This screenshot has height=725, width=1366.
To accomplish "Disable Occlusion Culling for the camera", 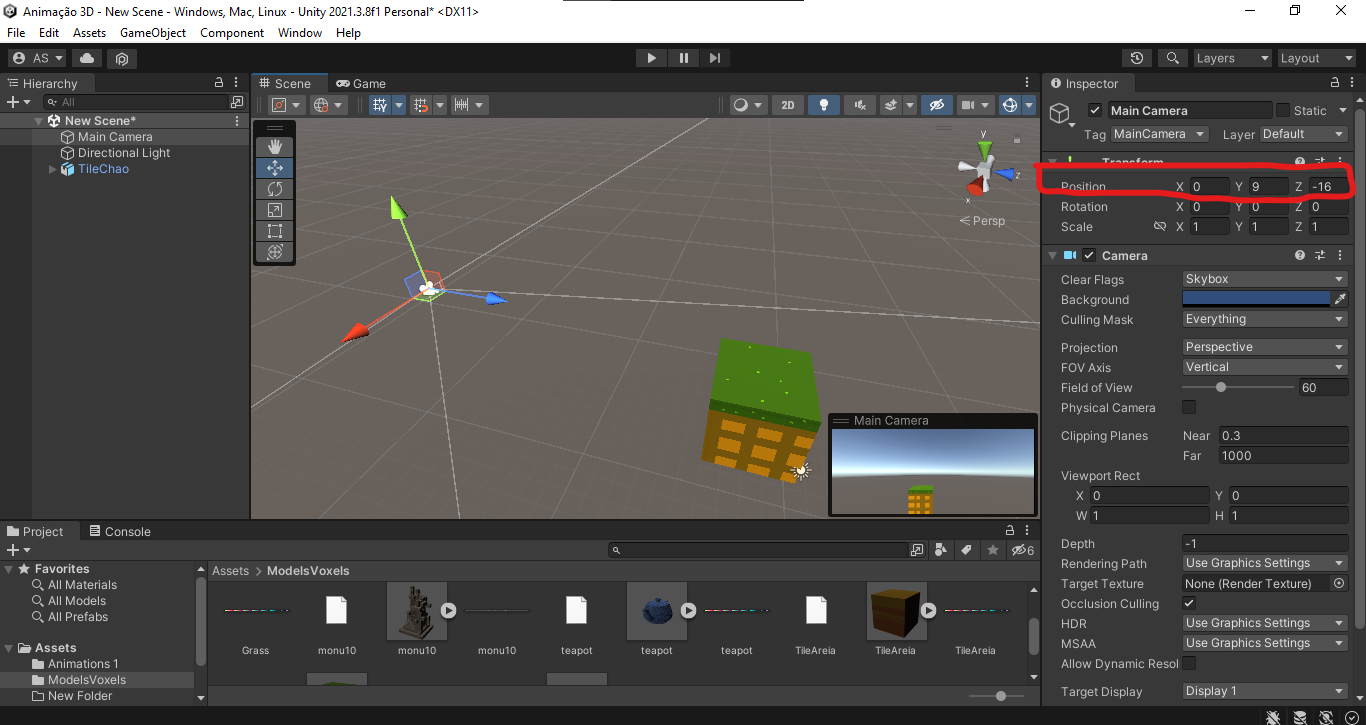I will tap(1190, 603).
